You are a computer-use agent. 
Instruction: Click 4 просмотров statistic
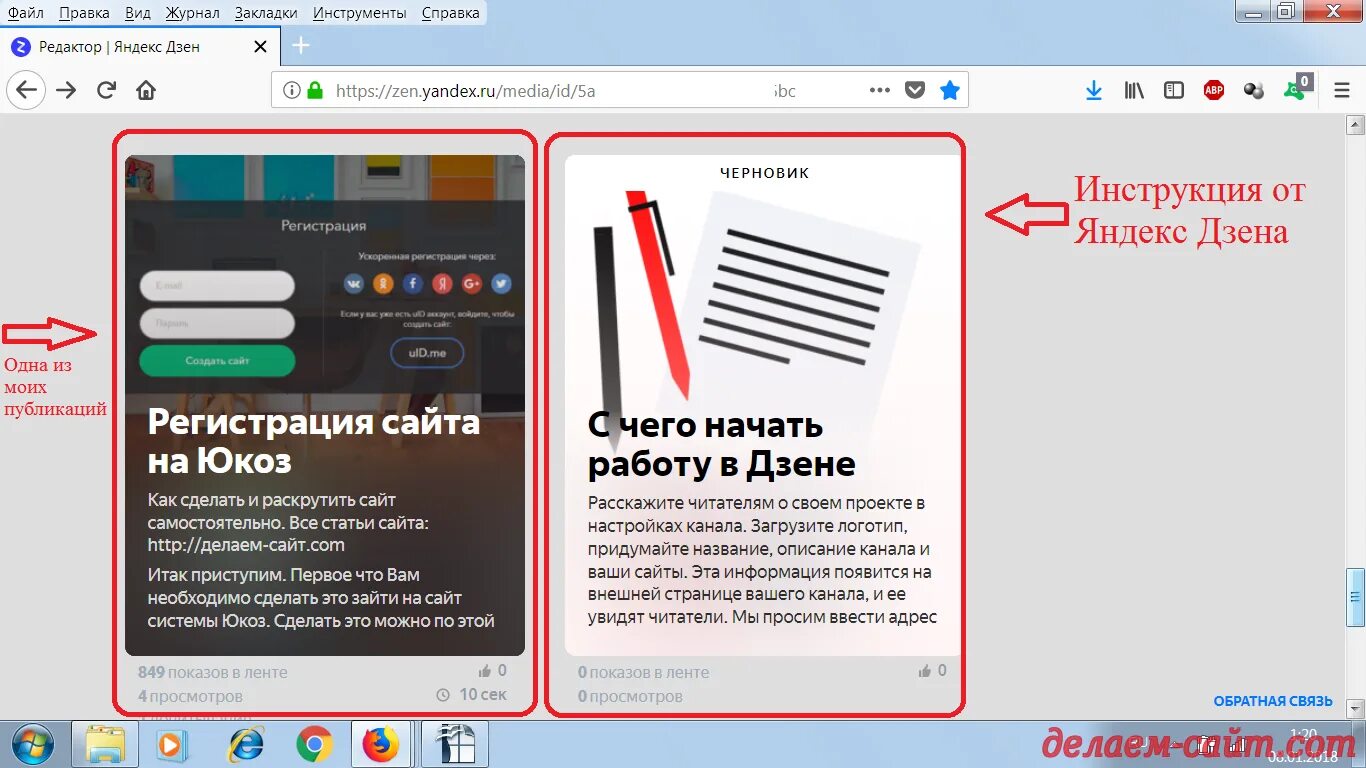pyautogui.click(x=190, y=696)
